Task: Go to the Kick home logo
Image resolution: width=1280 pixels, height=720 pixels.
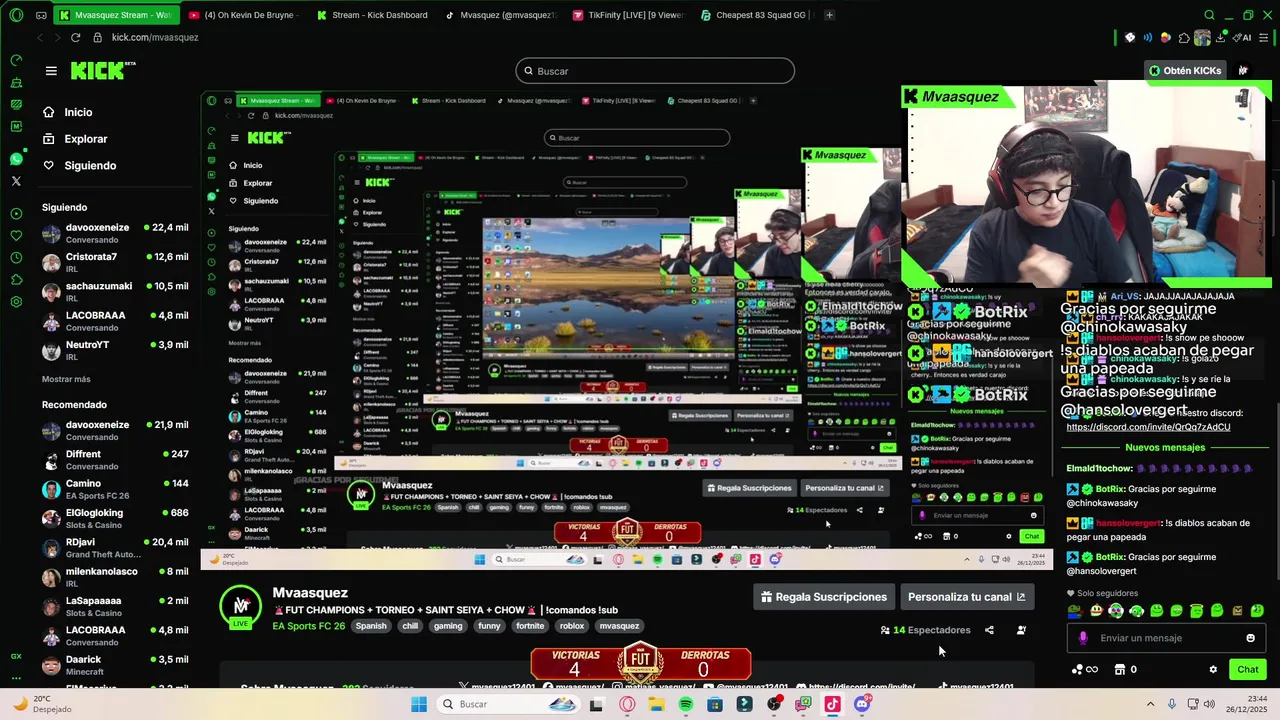Action: [102, 71]
